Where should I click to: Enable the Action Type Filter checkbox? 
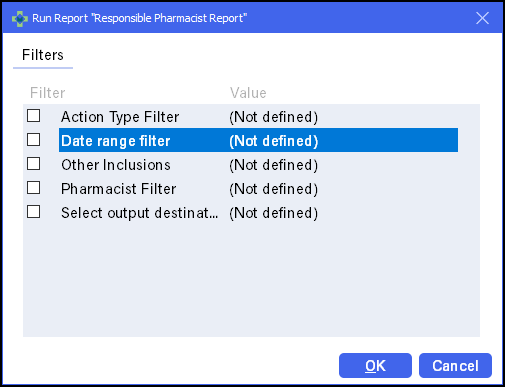click(x=34, y=116)
